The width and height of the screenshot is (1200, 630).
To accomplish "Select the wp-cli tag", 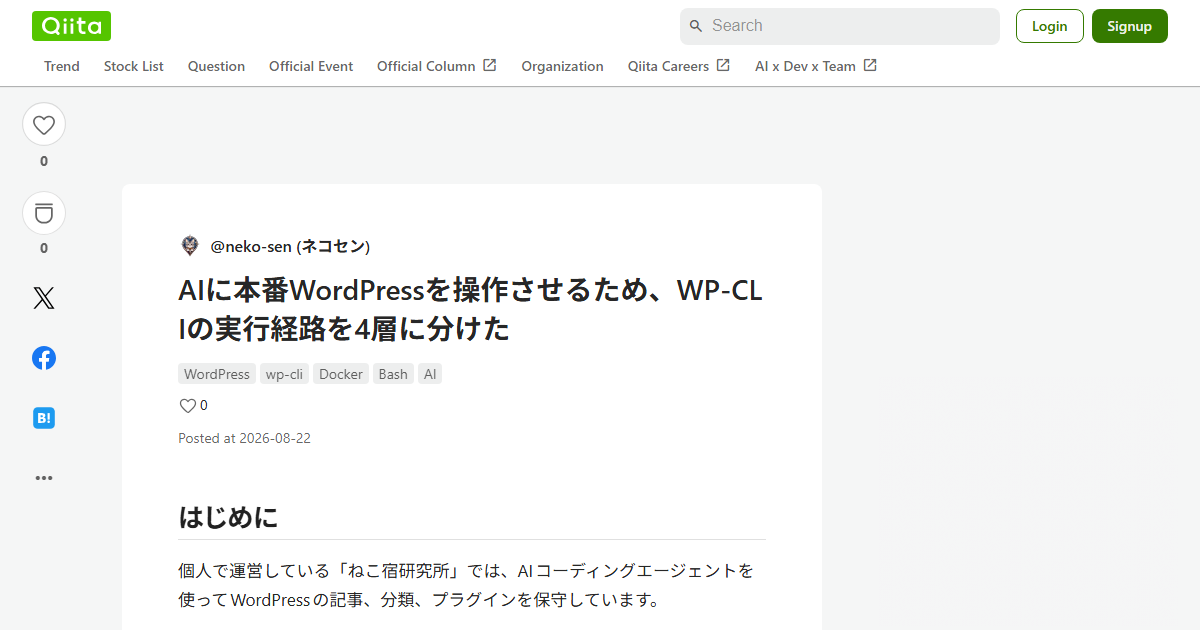I will click(285, 374).
